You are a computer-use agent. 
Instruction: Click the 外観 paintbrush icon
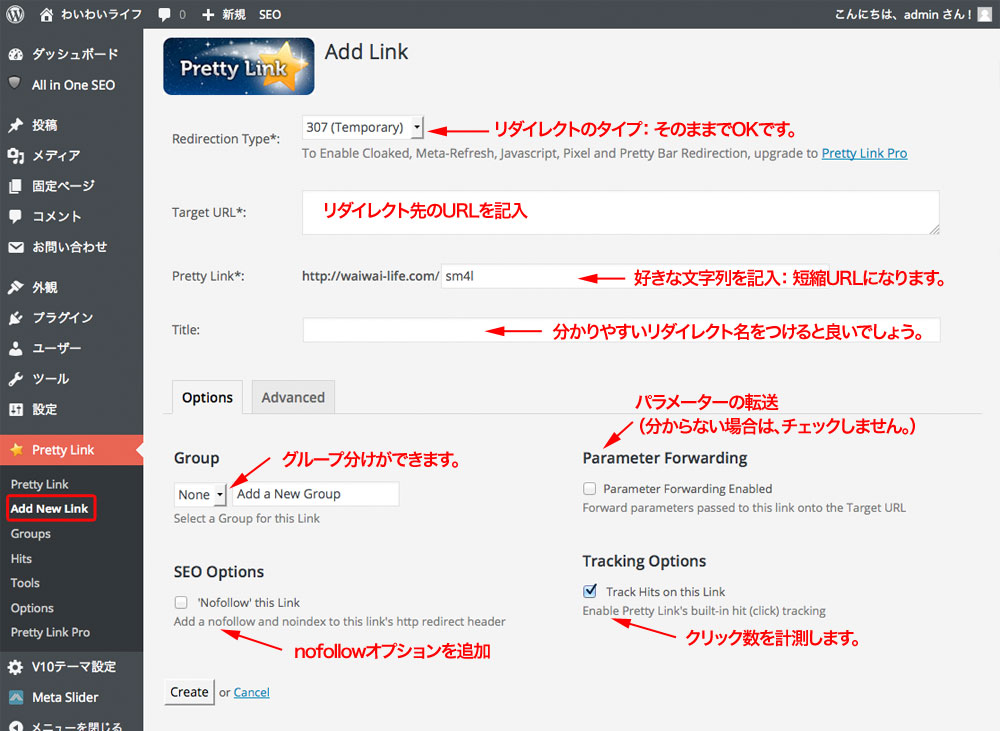(x=16, y=288)
